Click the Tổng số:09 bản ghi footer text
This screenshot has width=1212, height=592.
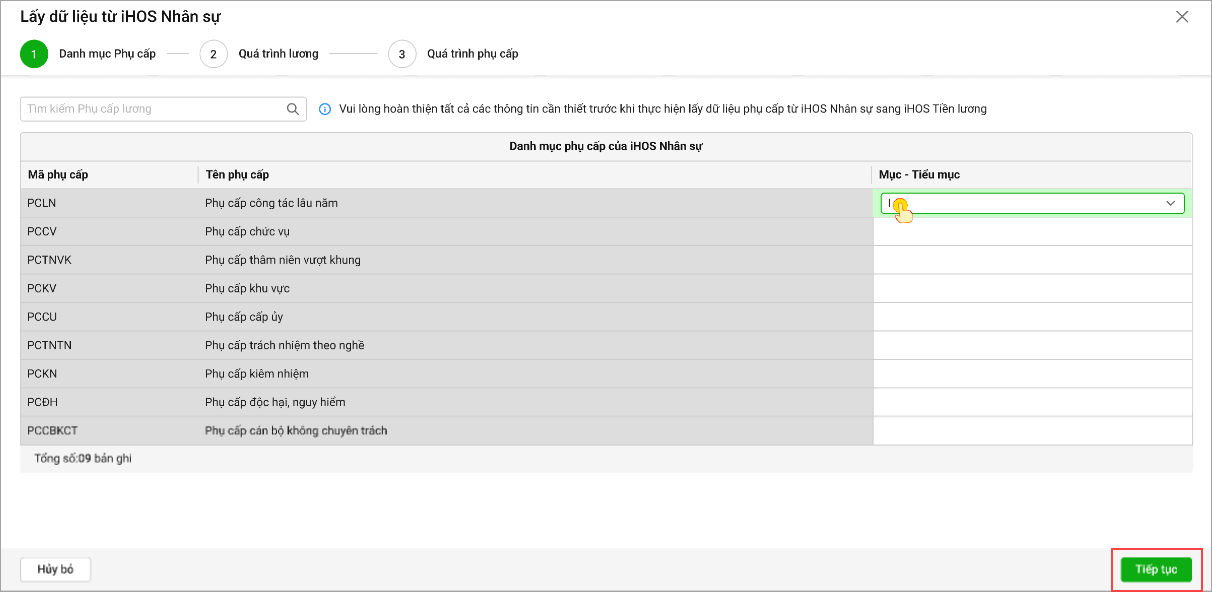[83, 458]
